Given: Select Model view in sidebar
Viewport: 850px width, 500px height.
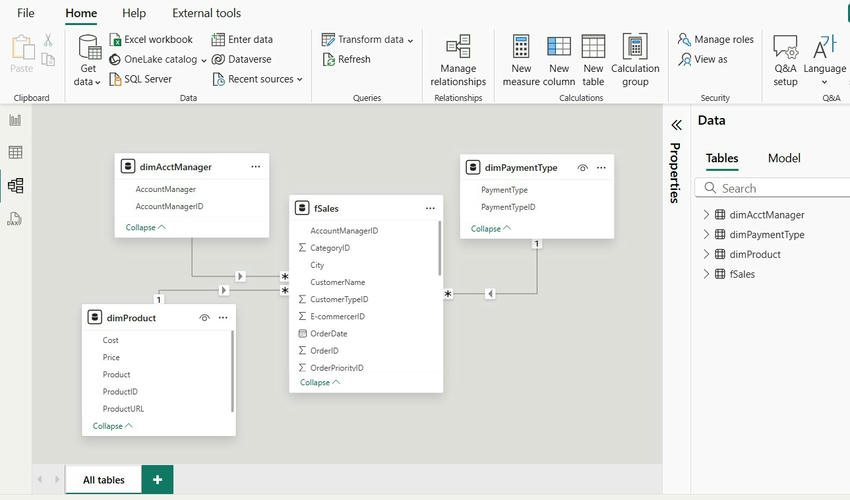Looking at the screenshot, I should [x=15, y=185].
